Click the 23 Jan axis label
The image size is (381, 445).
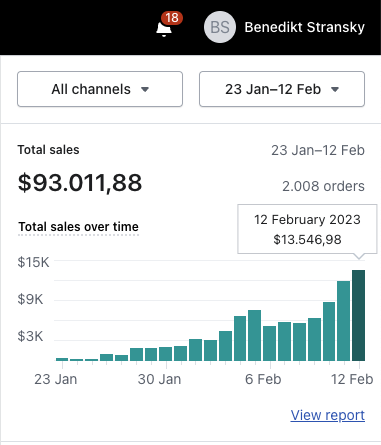[56, 379]
